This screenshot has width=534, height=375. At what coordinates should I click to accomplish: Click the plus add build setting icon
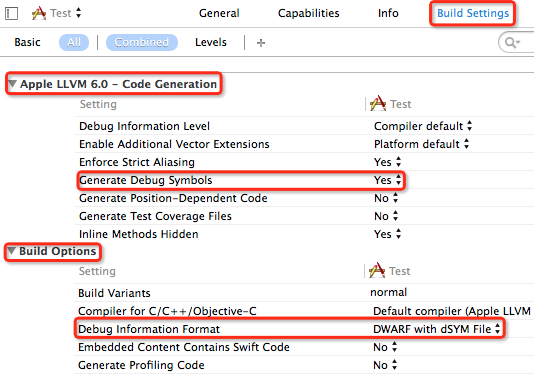pyautogui.click(x=261, y=43)
